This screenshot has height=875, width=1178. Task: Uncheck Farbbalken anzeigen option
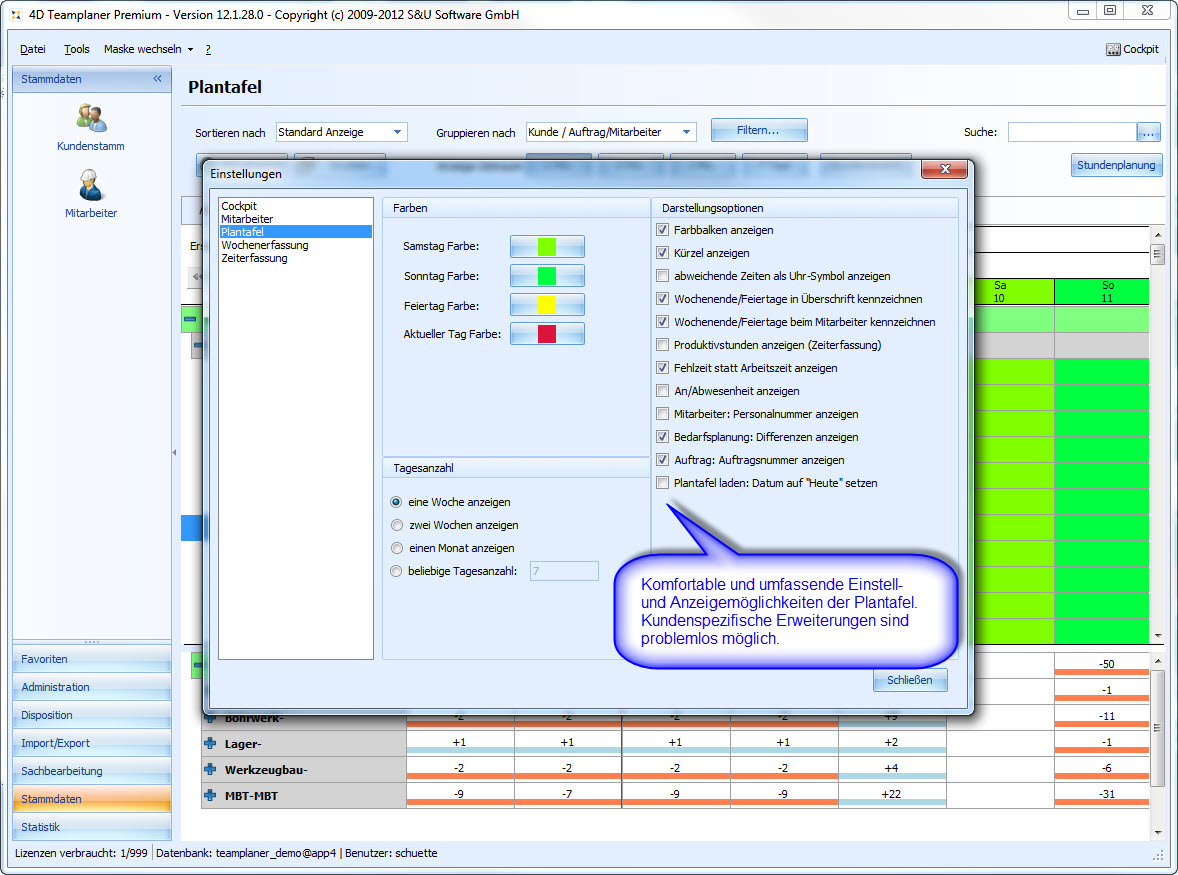click(662, 230)
